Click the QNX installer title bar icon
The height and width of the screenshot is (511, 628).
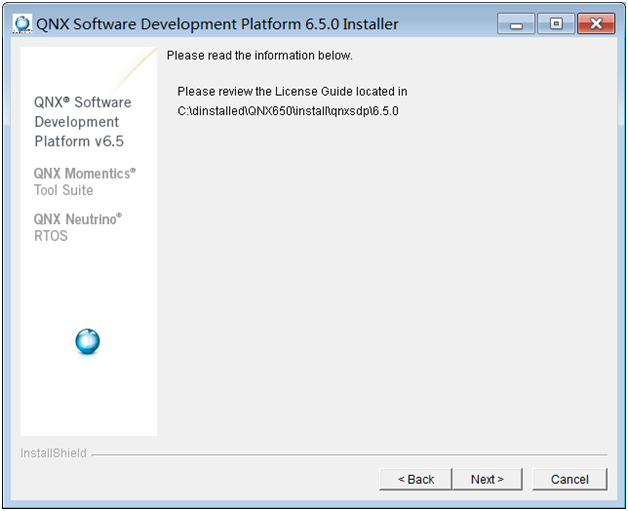pyautogui.click(x=22, y=24)
